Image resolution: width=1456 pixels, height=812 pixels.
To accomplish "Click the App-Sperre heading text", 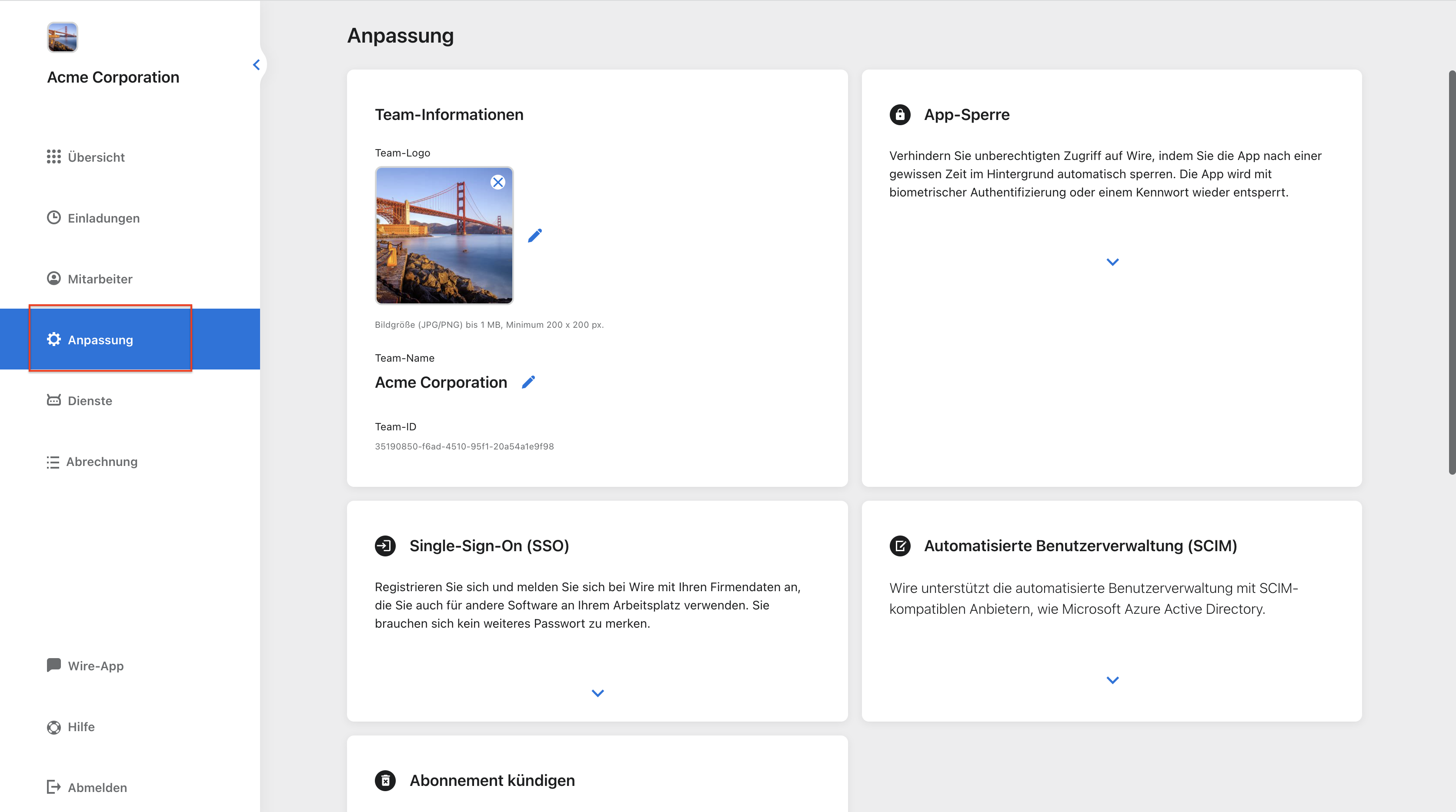I will click(x=966, y=115).
